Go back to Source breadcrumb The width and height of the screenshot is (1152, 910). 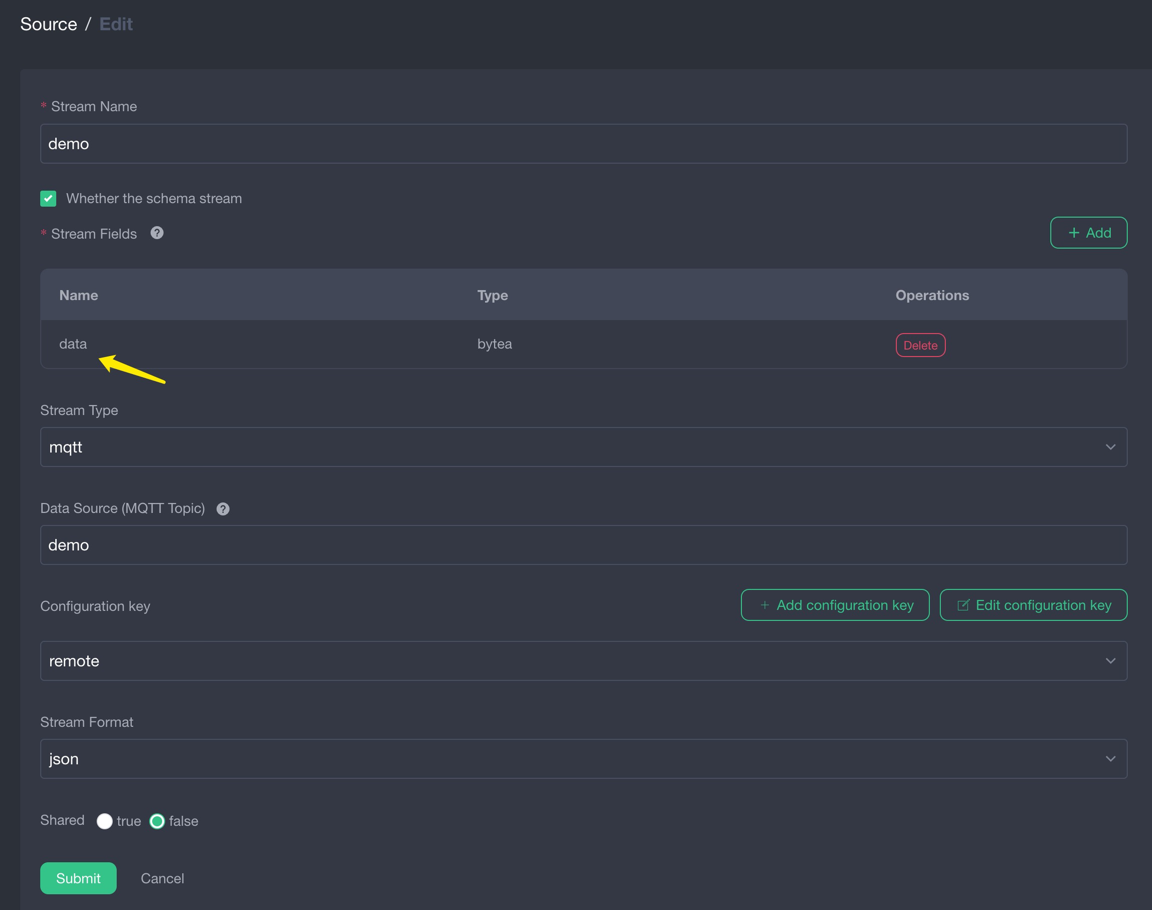pyautogui.click(x=48, y=24)
